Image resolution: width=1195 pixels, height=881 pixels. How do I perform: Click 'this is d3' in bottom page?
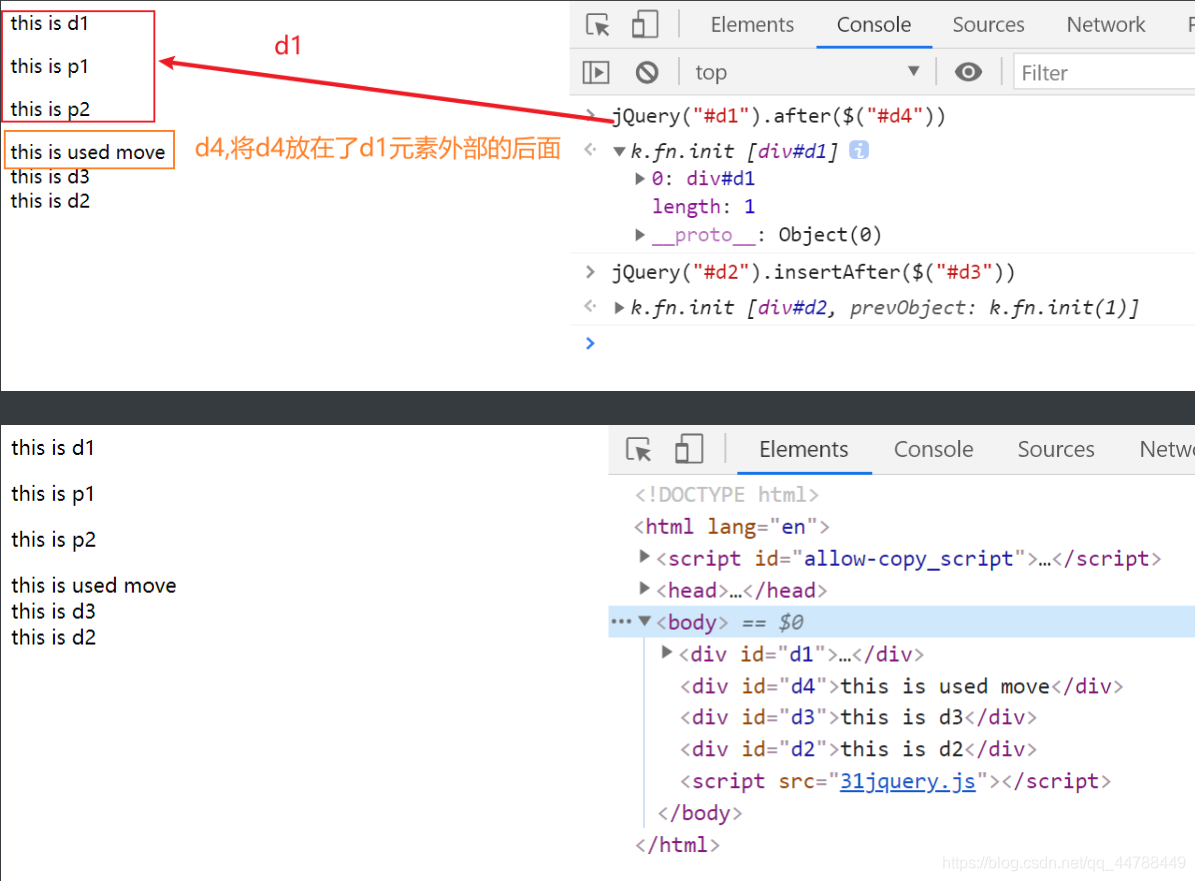pyautogui.click(x=53, y=611)
